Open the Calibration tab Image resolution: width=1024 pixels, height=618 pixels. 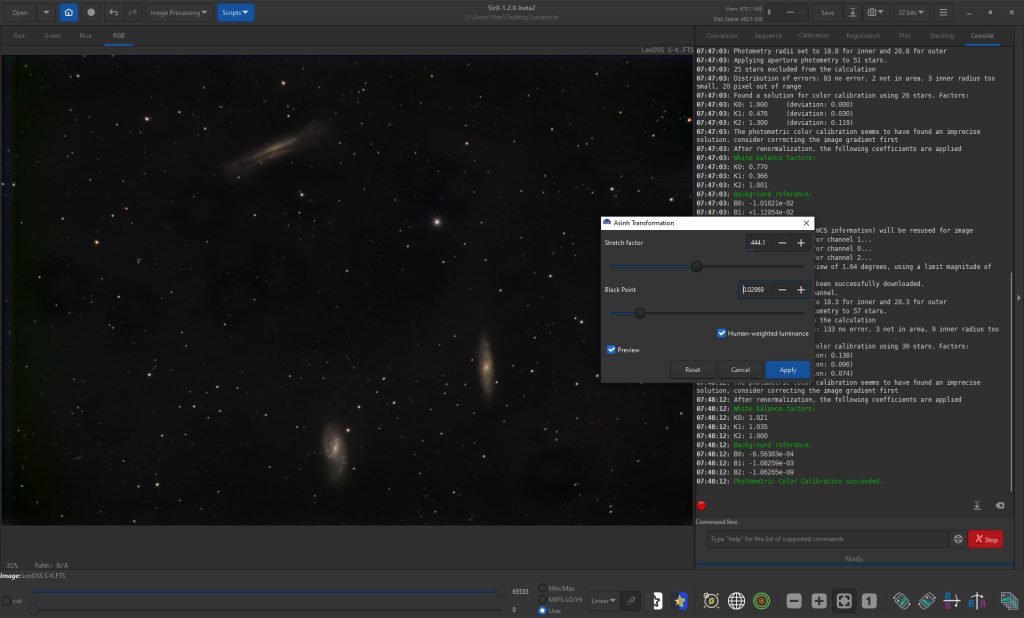(x=814, y=36)
